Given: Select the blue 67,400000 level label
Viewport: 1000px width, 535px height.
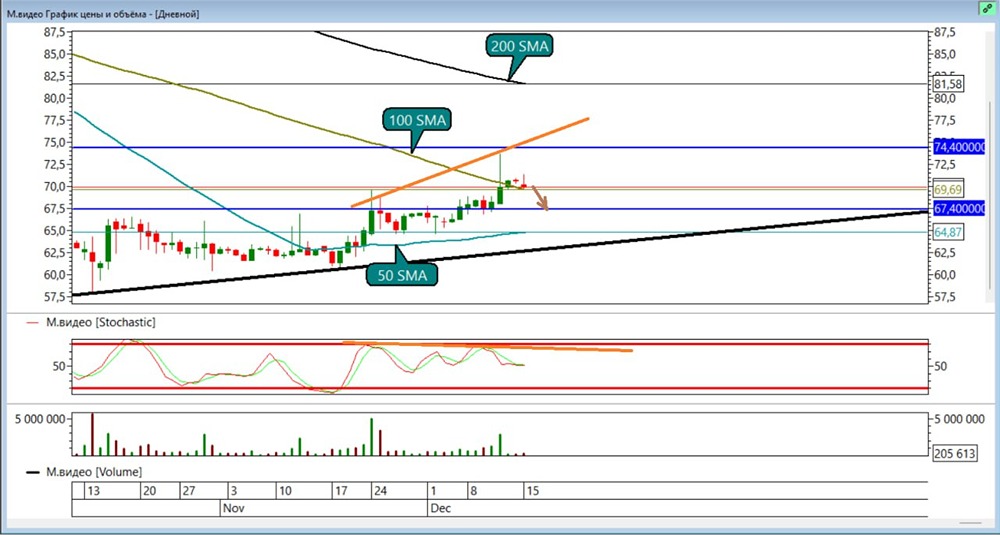Looking at the screenshot, I should (960, 209).
